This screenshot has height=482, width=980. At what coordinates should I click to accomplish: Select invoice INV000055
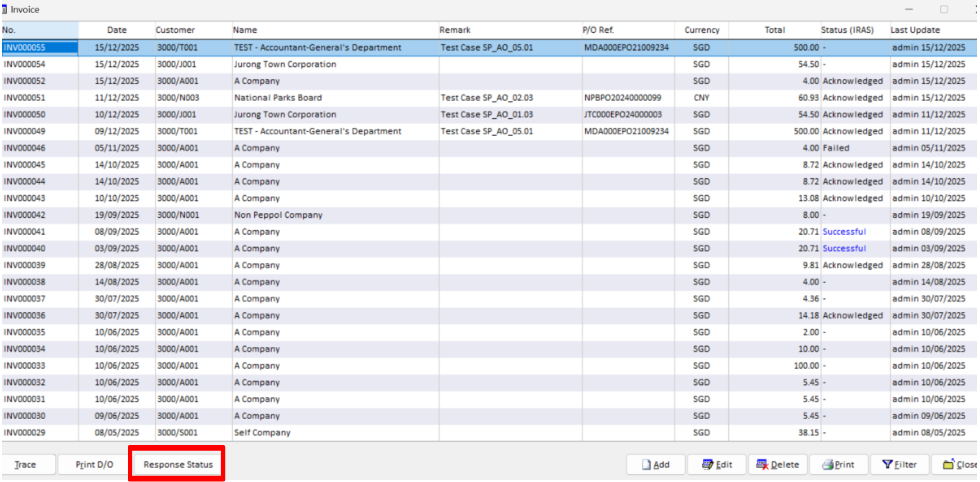[x=489, y=48]
